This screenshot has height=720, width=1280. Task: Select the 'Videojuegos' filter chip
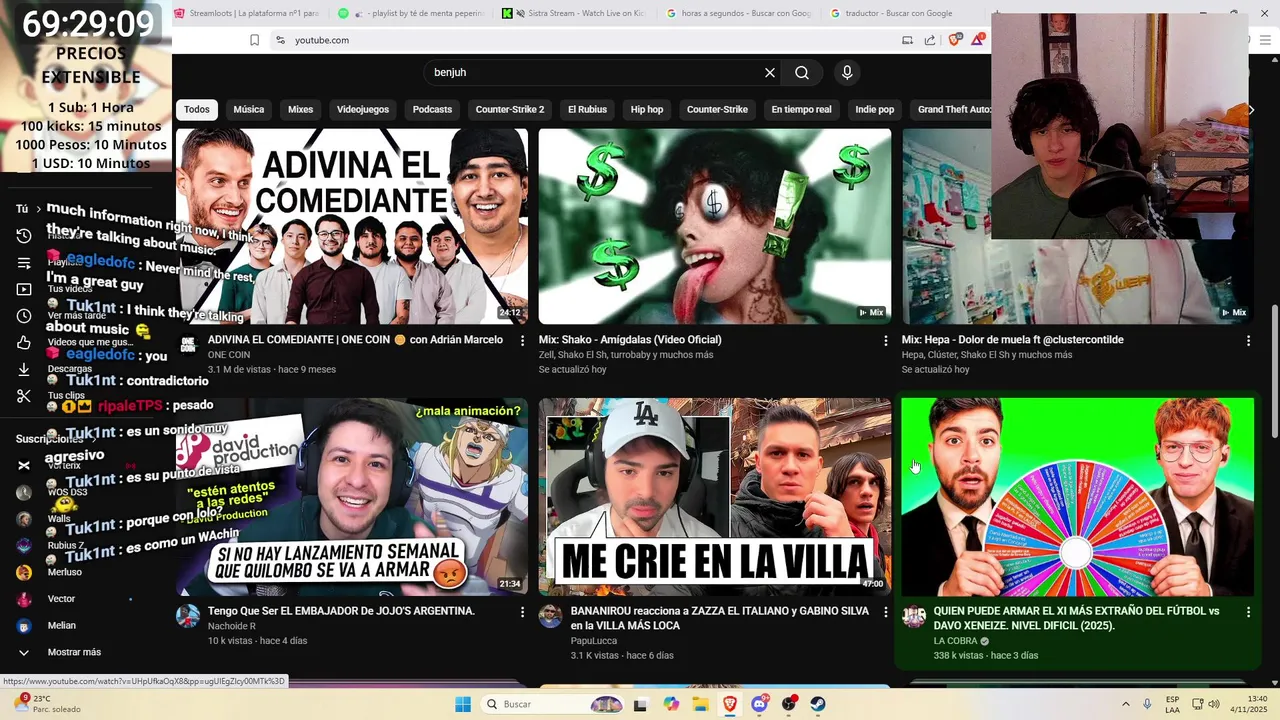(363, 109)
